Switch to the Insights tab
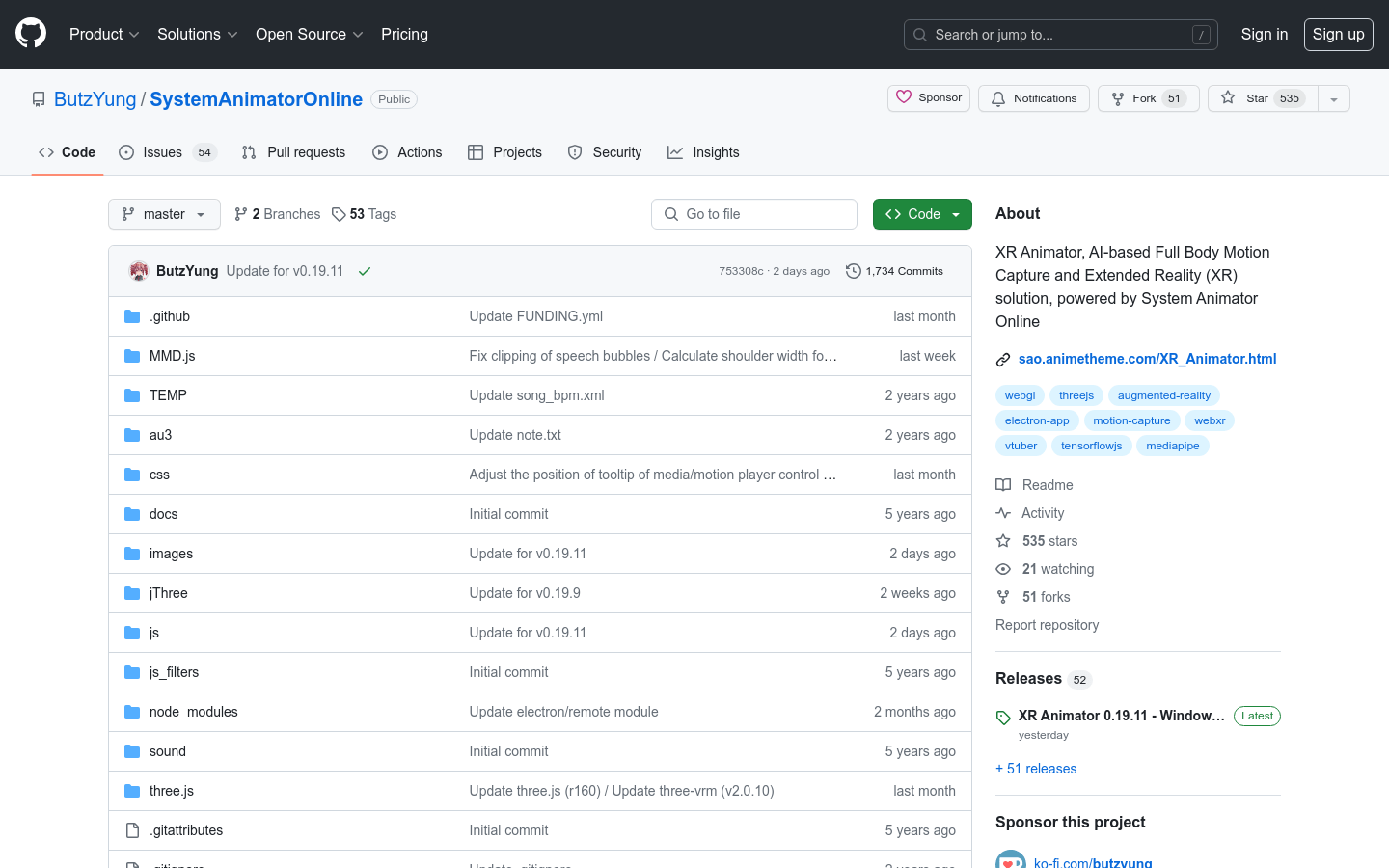The width and height of the screenshot is (1389, 868). 703,152
